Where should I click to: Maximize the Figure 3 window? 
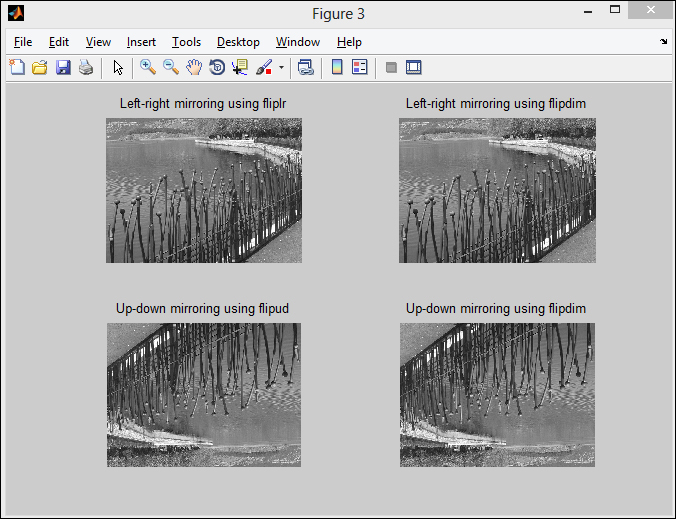[615, 9]
